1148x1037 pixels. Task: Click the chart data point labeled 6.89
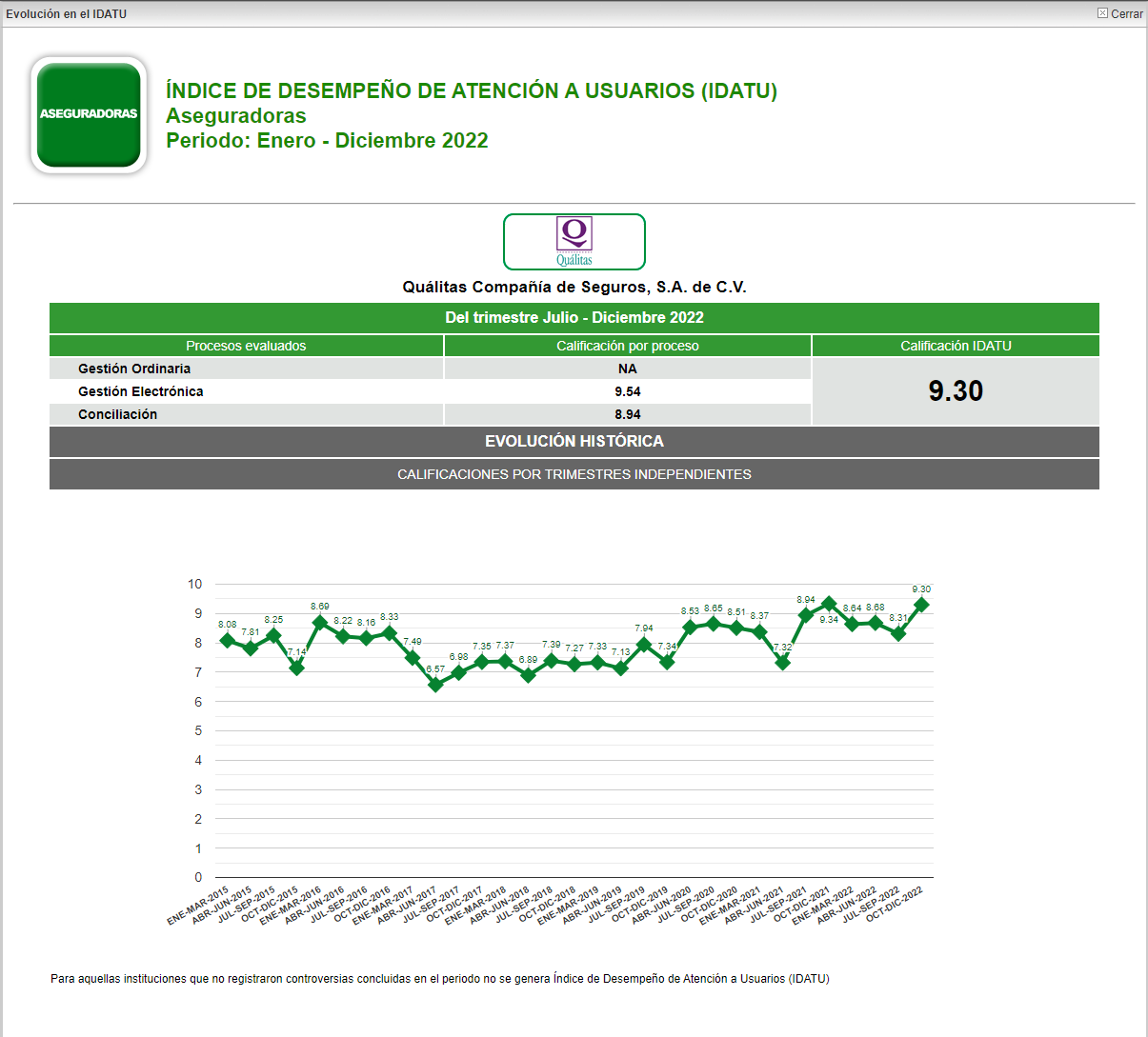pos(528,675)
